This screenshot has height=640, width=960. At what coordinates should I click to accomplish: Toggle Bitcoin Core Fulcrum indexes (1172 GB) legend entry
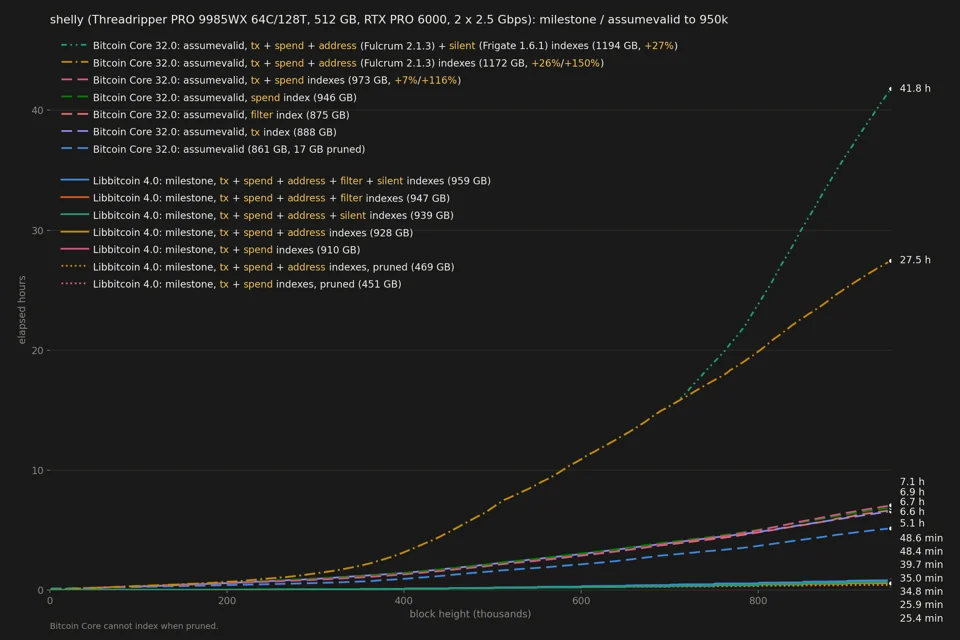332,62
